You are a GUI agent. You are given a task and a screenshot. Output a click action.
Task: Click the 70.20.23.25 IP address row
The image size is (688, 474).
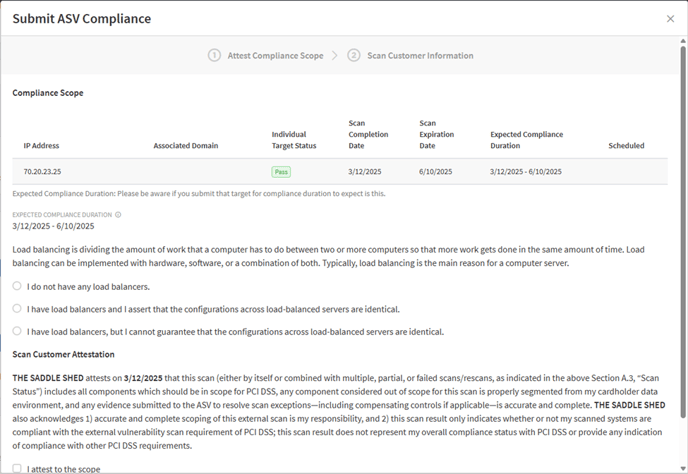(340, 172)
